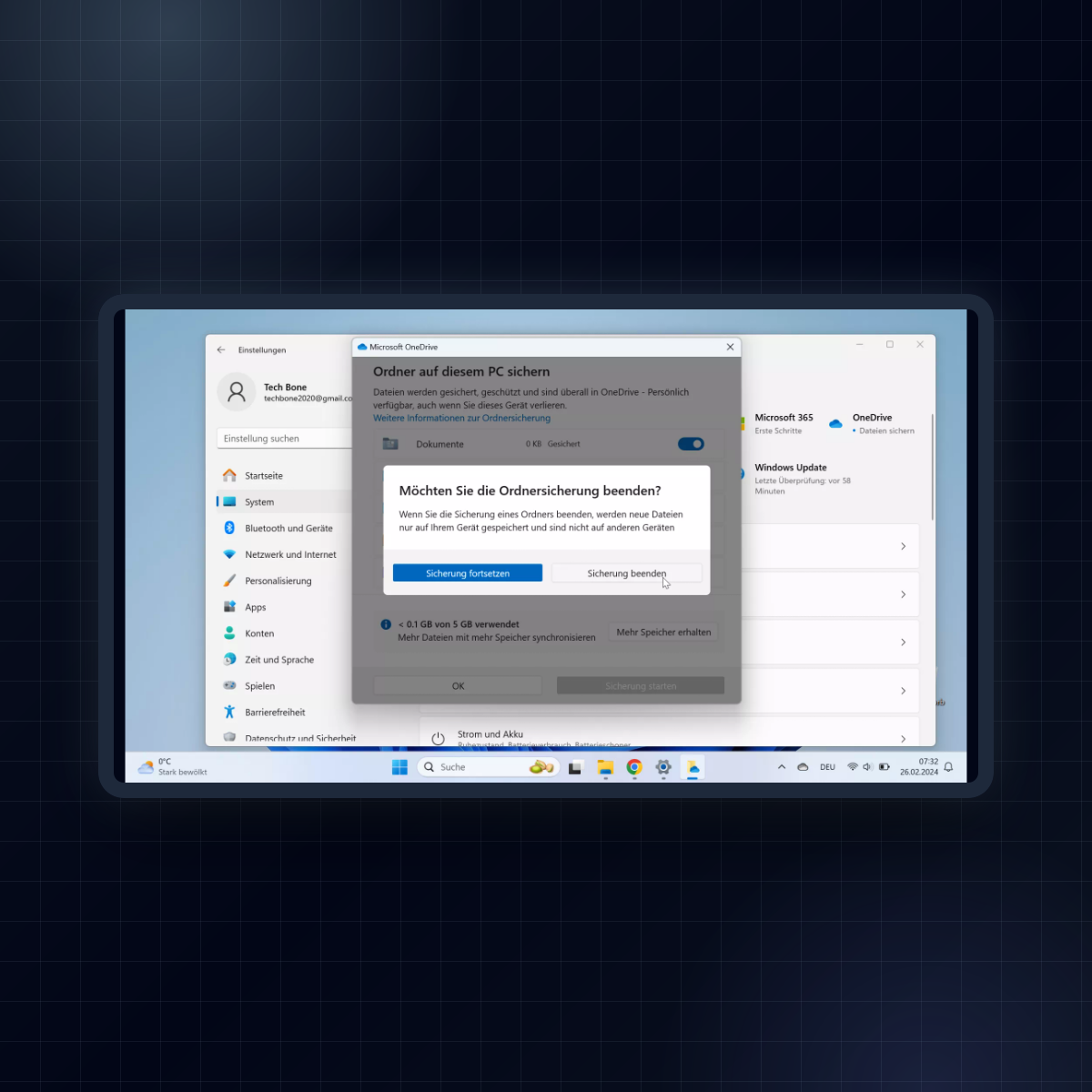Open the Wi-Fi tray icon
This screenshot has width=1092, height=1092.
click(853, 767)
